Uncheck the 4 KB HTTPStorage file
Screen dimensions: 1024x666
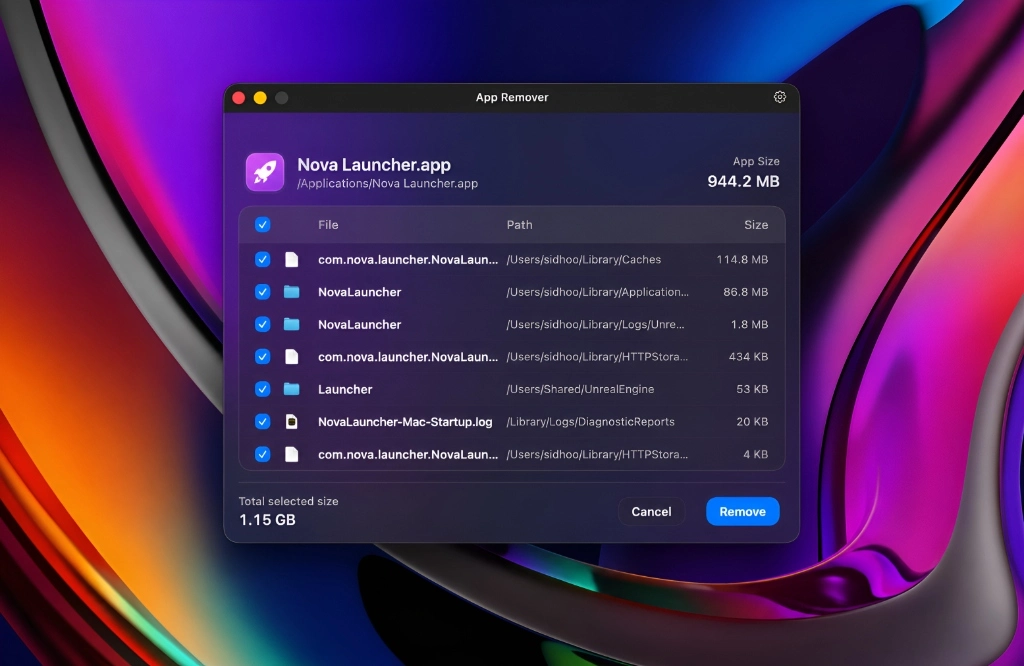pos(263,454)
